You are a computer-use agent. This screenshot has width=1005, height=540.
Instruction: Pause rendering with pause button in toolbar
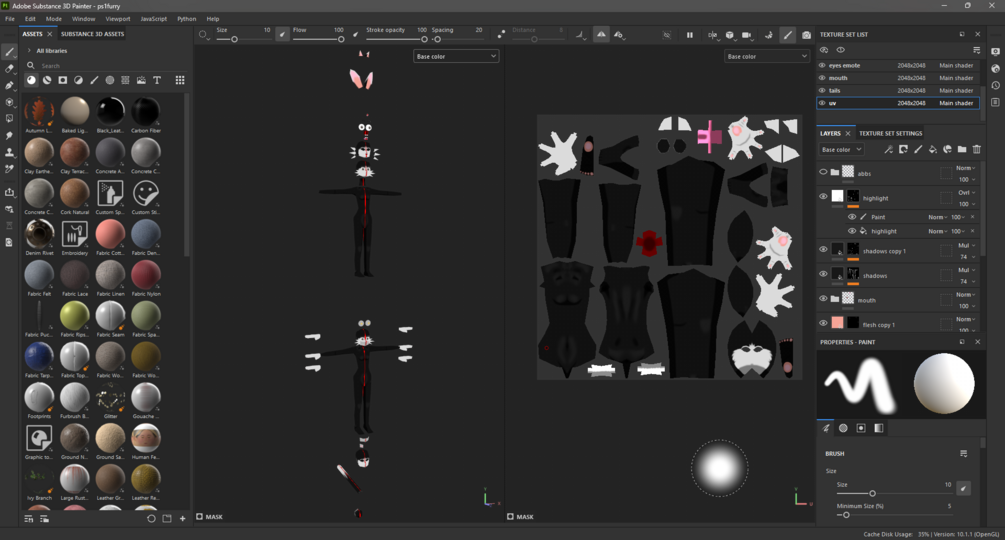click(x=690, y=35)
